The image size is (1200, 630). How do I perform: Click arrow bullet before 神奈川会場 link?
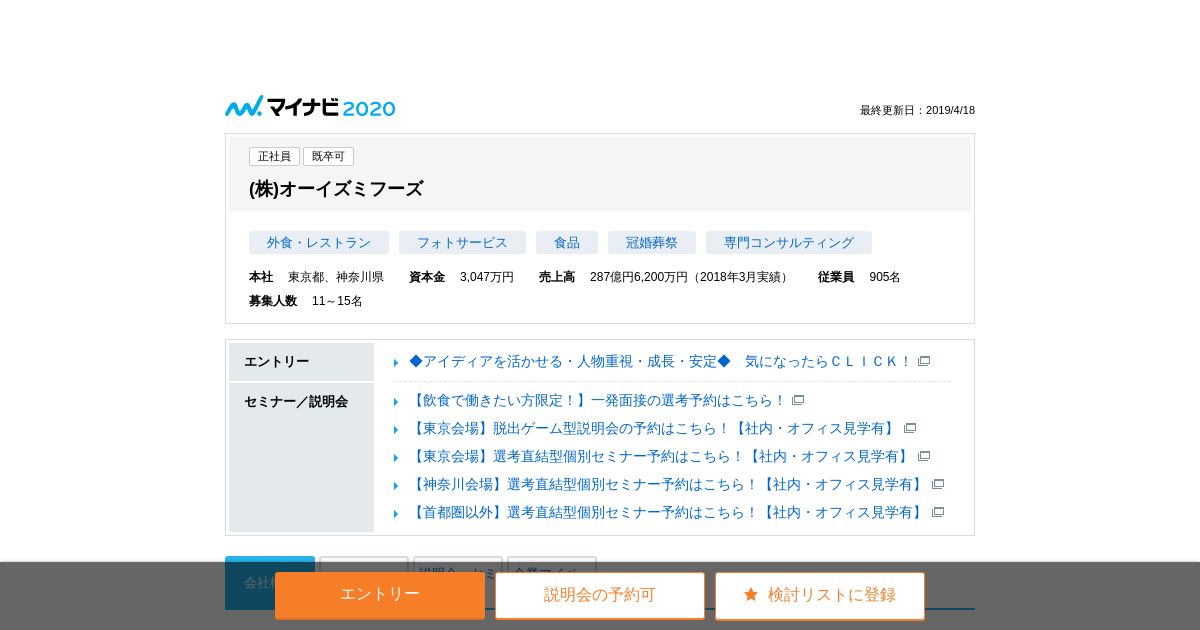[x=396, y=486]
